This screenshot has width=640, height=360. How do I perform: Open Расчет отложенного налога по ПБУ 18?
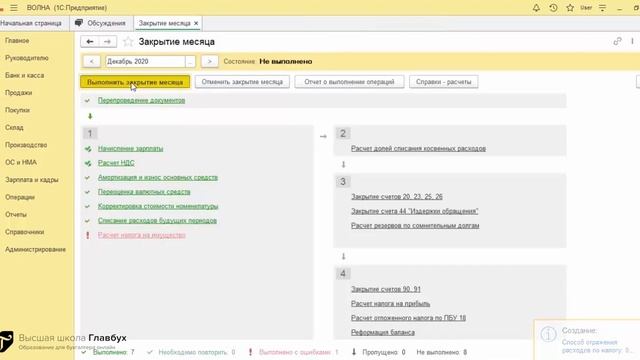click(409, 318)
